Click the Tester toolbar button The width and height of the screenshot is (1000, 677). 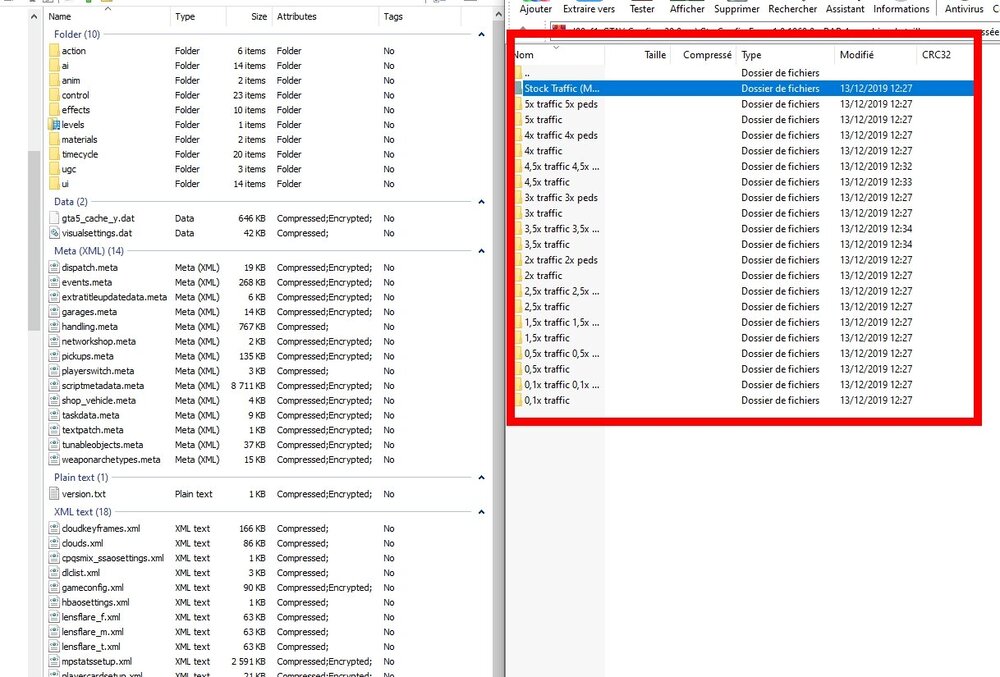point(642,9)
